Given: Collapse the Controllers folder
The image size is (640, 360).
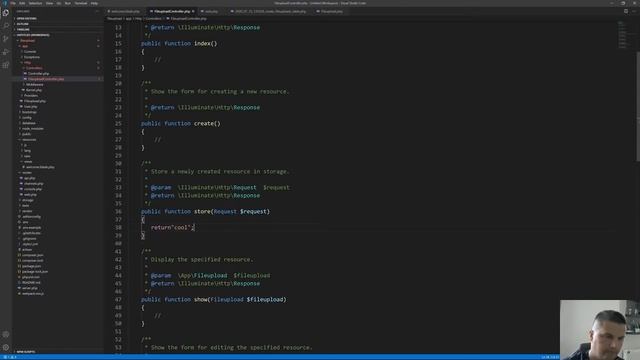Looking at the screenshot, I should coord(34,68).
